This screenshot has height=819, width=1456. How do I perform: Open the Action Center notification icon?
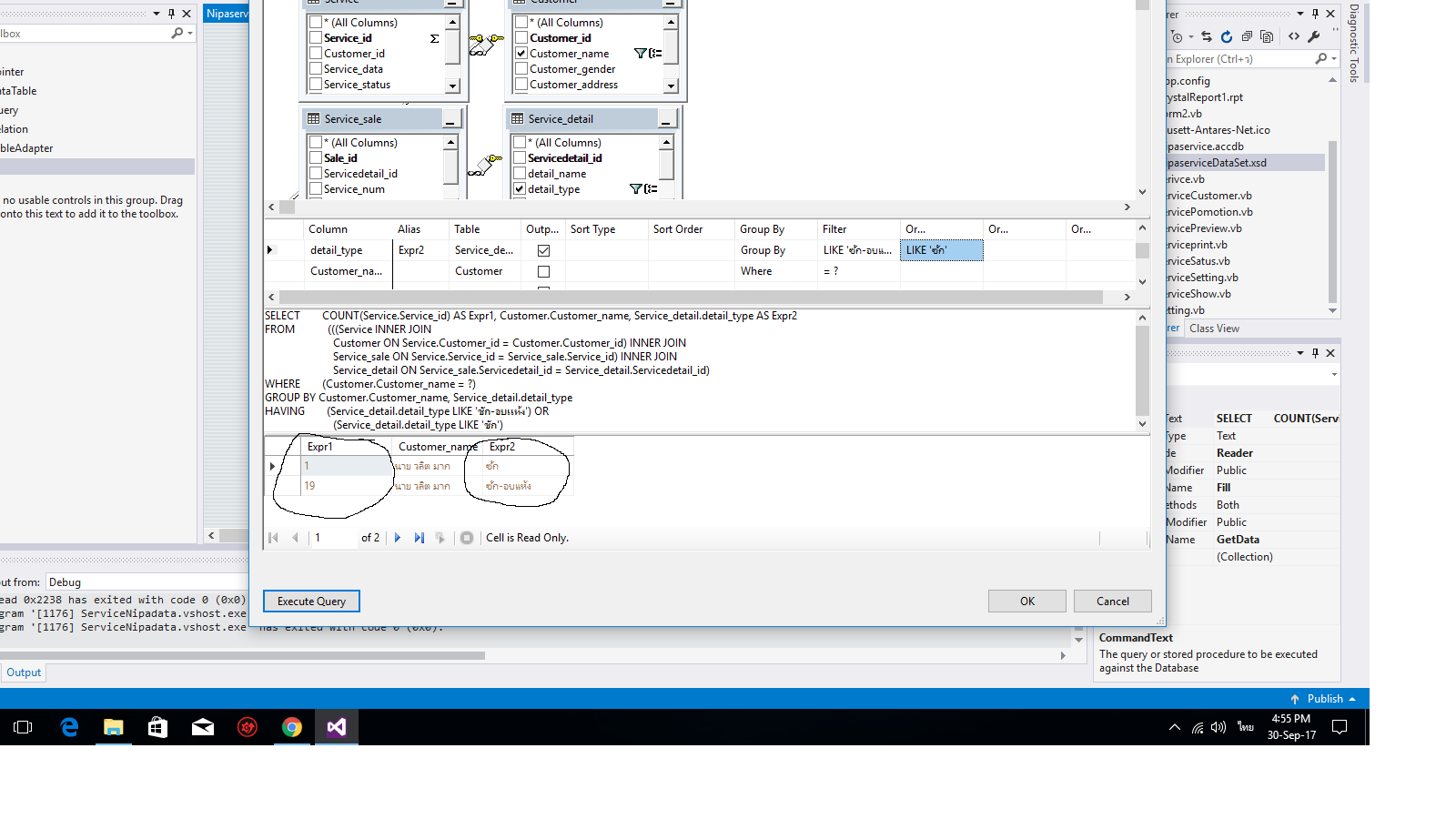(1340, 727)
